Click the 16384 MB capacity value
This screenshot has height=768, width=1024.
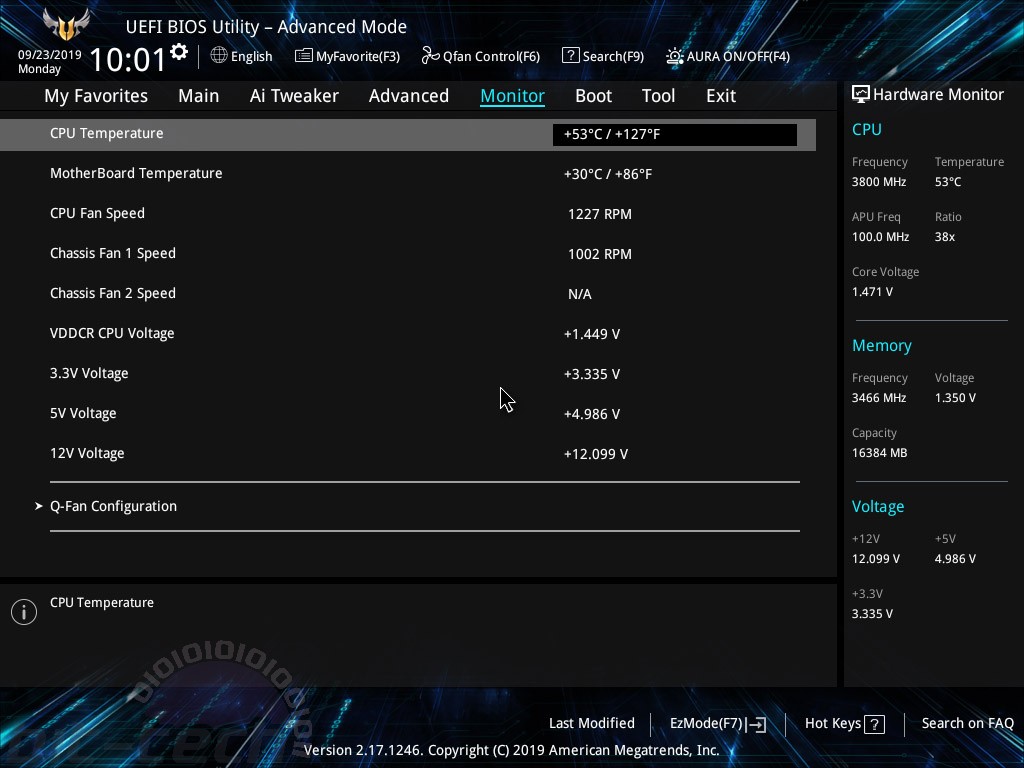(x=880, y=453)
